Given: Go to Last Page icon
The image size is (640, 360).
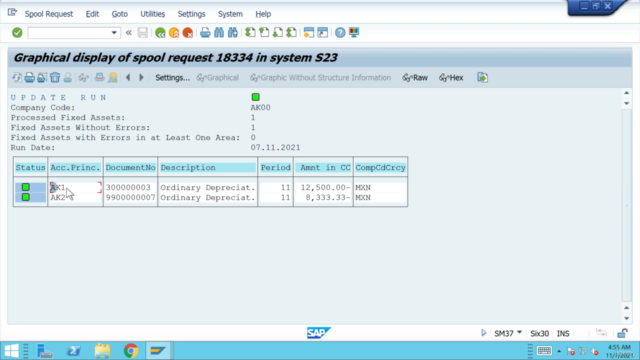Looking at the screenshot, I should (292, 33).
